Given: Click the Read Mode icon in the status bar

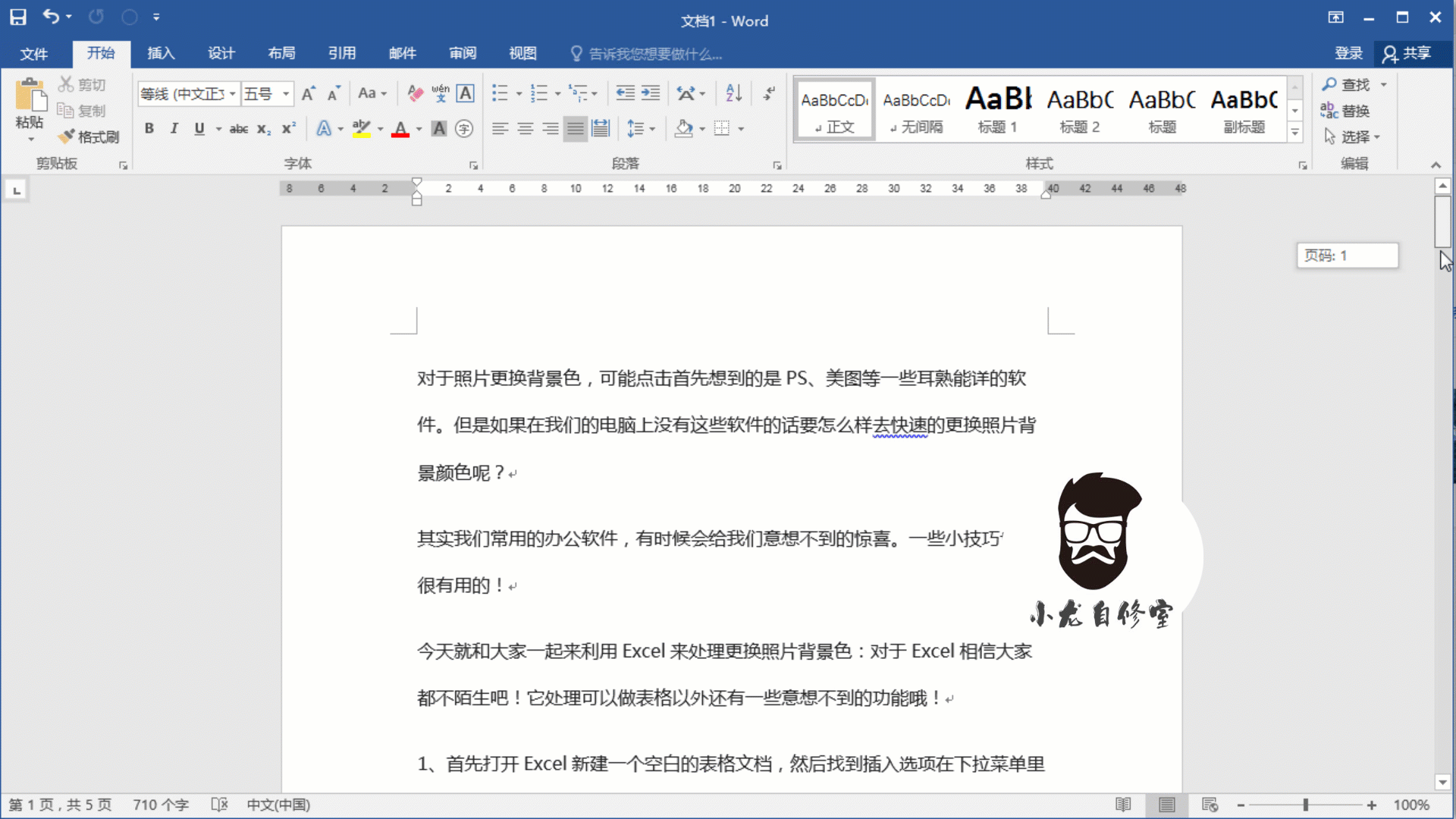Looking at the screenshot, I should click(1123, 805).
